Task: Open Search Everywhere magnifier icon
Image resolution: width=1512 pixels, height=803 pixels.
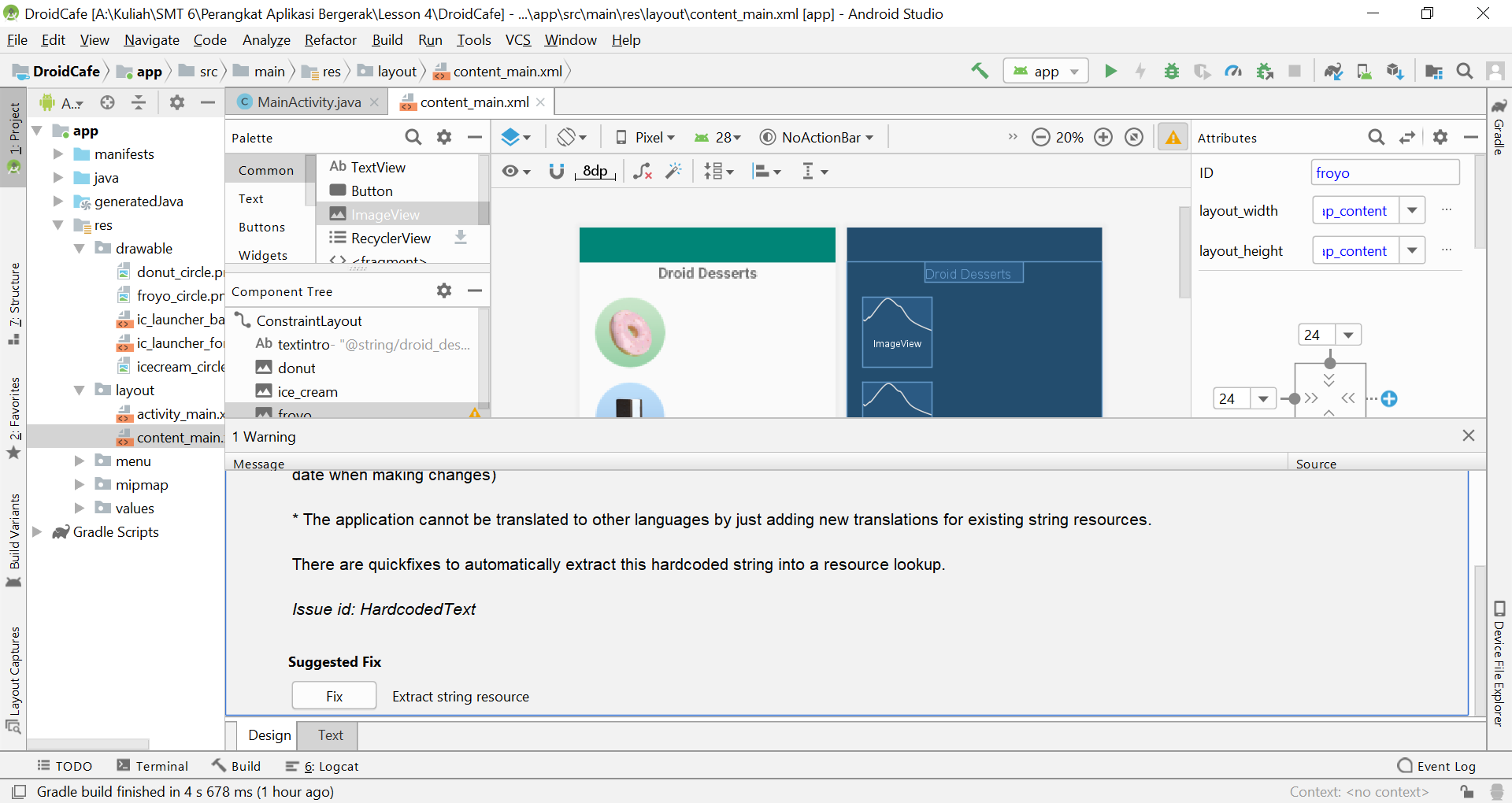Action: (x=1464, y=70)
